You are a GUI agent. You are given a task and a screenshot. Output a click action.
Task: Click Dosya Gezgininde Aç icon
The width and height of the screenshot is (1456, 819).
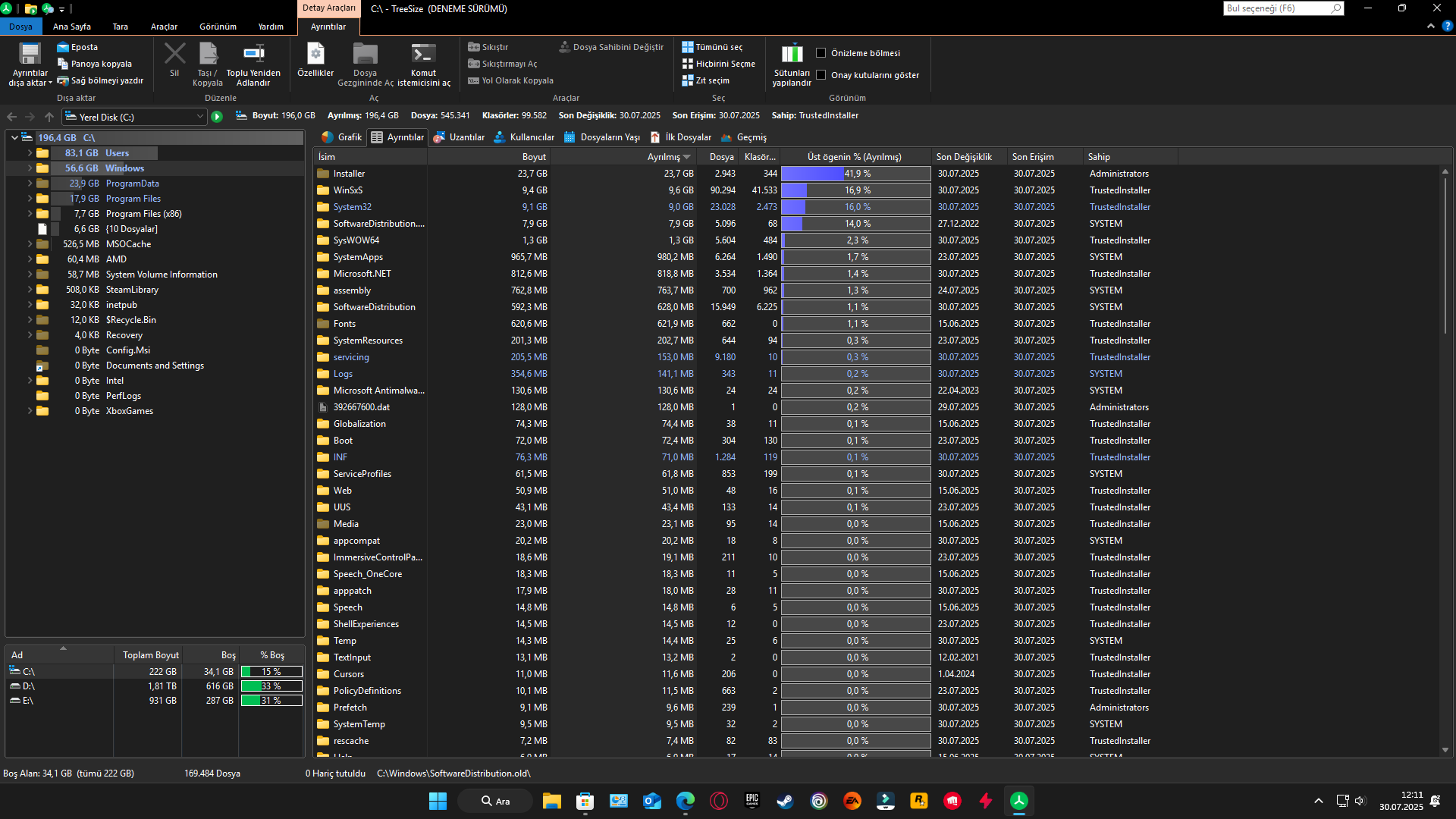tap(365, 55)
